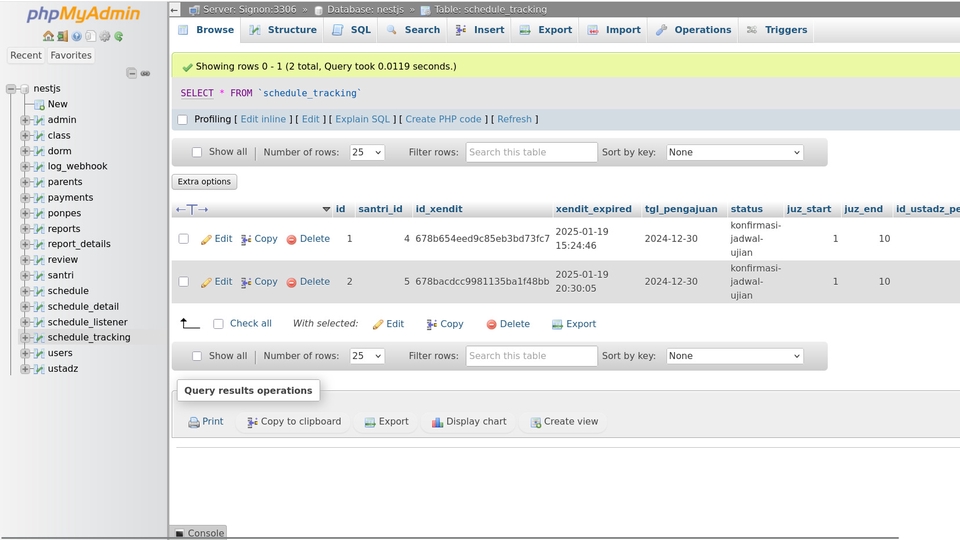
Task: Click the Explain SQL link
Action: pyautogui.click(x=362, y=119)
